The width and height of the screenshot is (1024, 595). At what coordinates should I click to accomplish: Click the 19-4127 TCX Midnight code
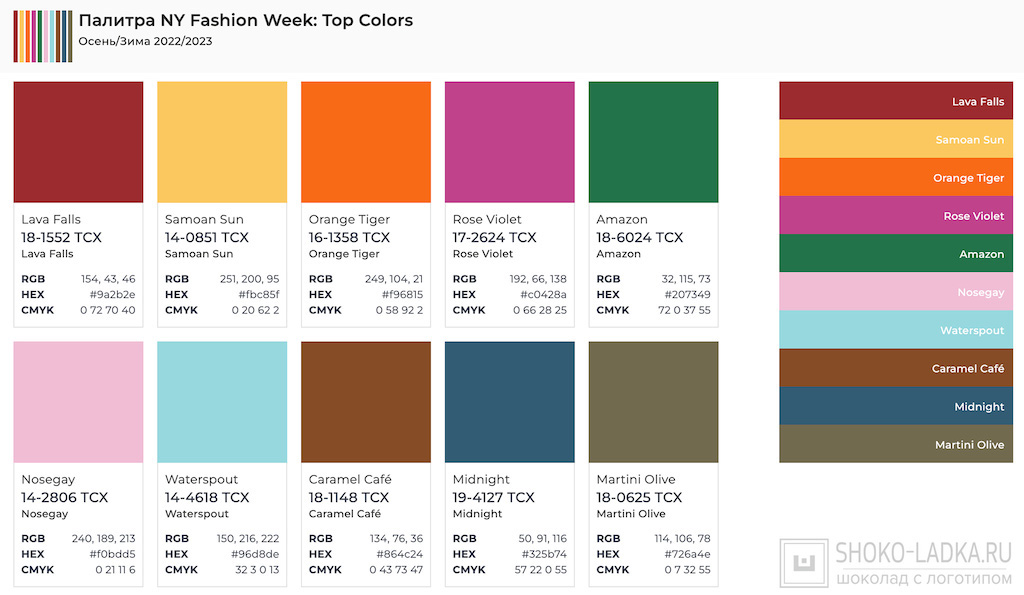pos(493,497)
